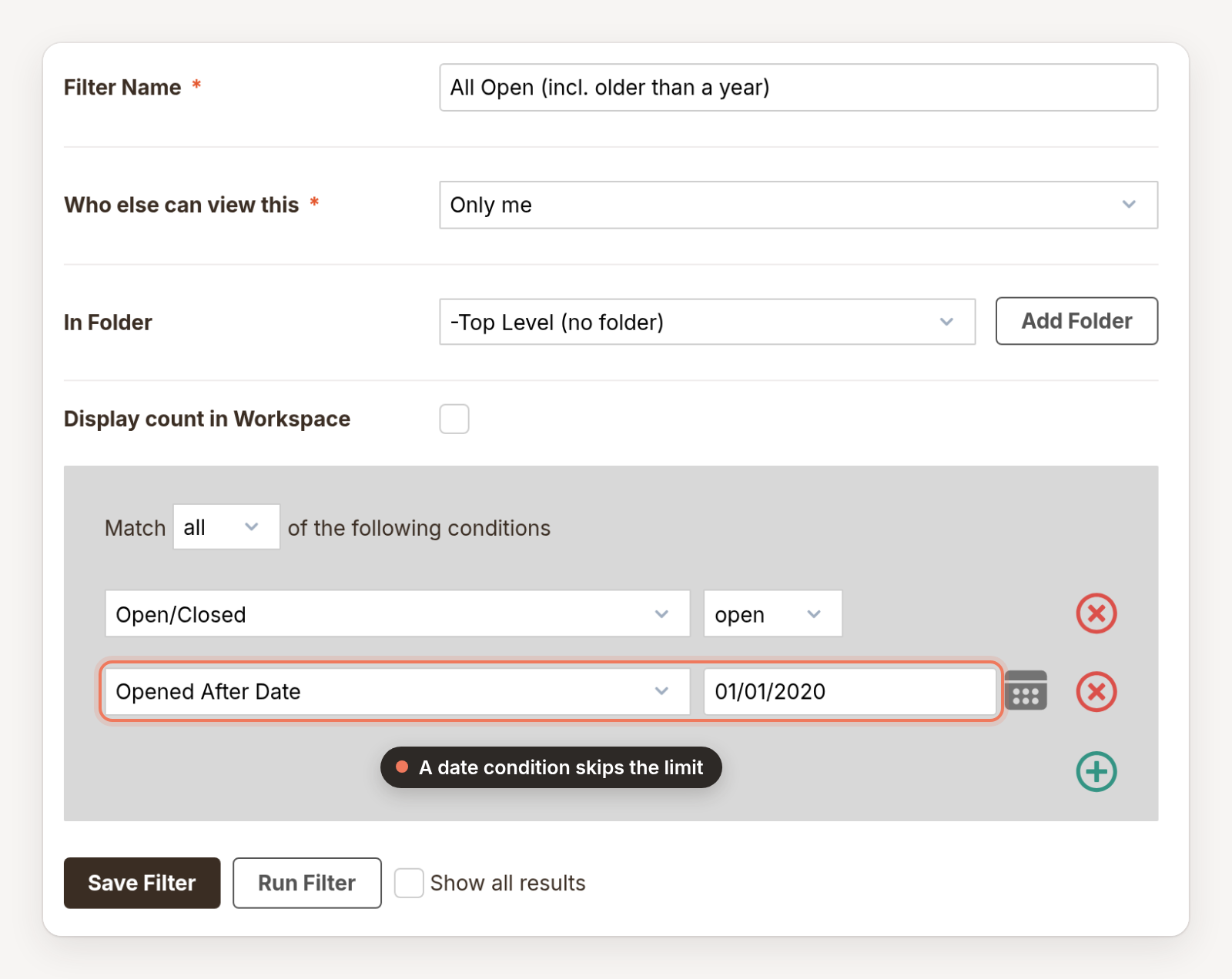Add a new condition with plus icon
Viewport: 1232px width, 979px height.
[1096, 771]
